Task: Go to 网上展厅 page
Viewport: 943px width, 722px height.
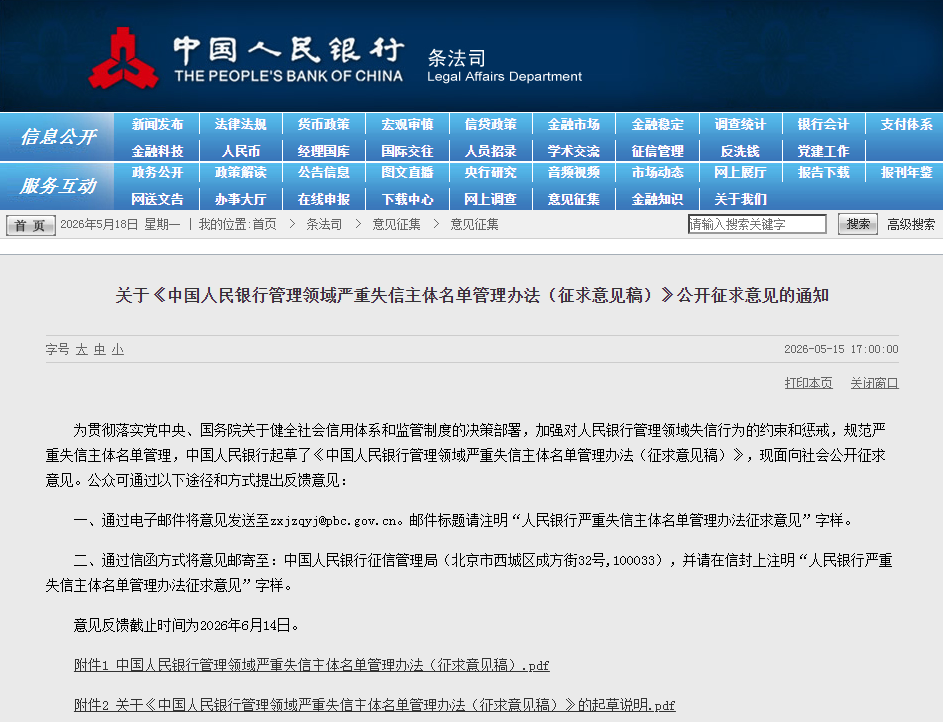Action: tap(740, 173)
